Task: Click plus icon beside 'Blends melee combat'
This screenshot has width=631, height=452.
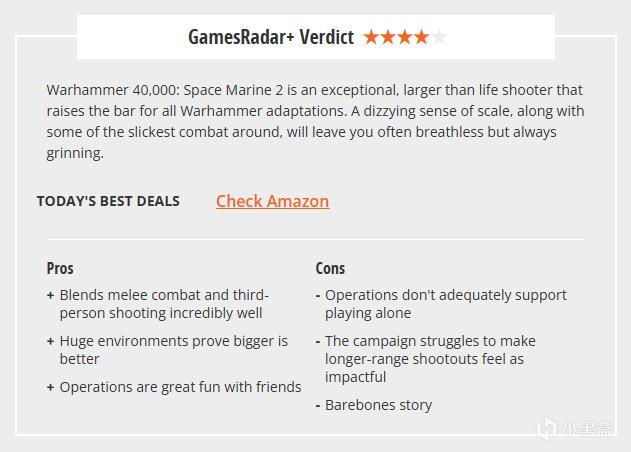Action: pyautogui.click(x=50, y=296)
